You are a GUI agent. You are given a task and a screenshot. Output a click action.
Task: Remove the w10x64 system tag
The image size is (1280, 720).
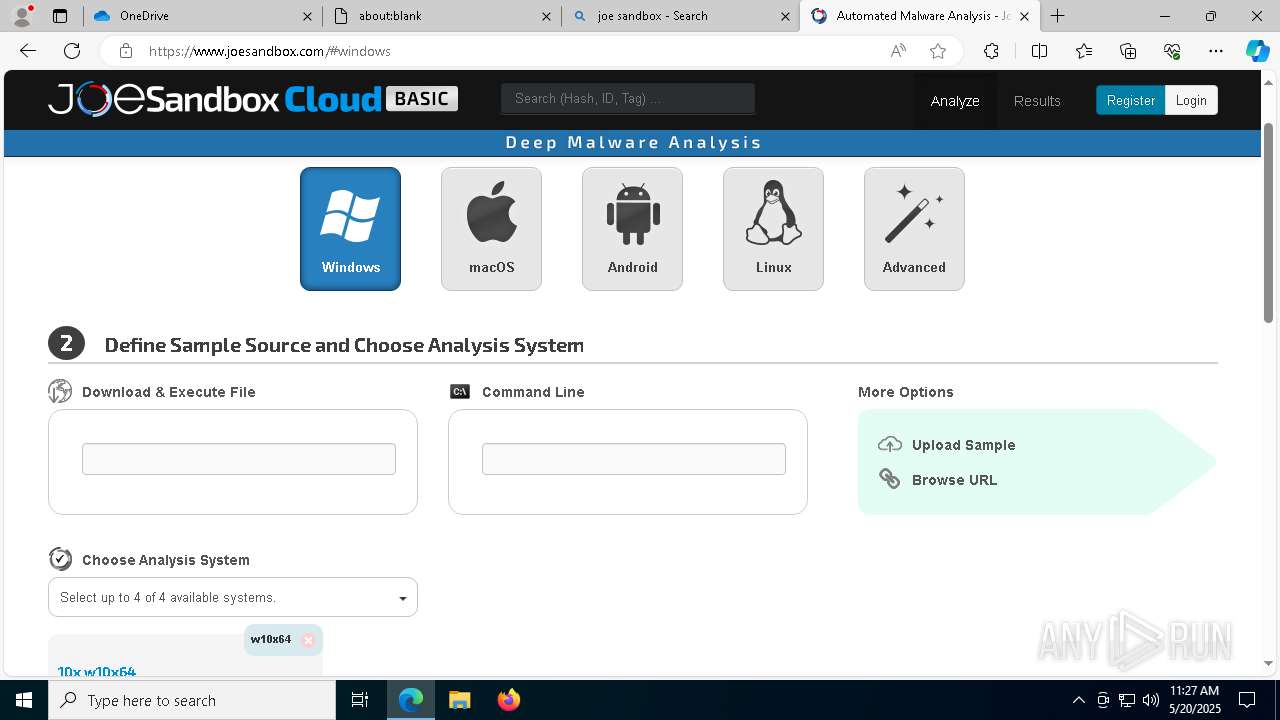(308, 640)
